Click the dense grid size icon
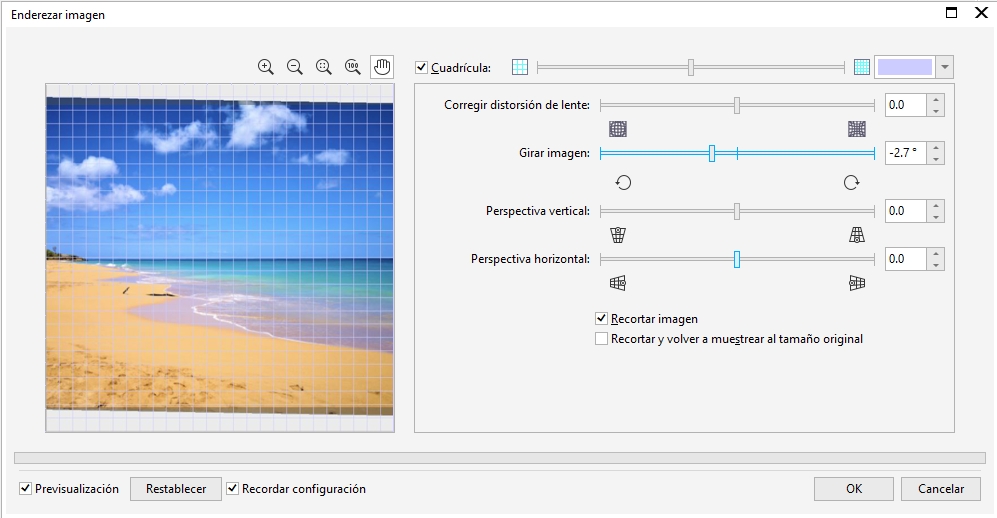This screenshot has height=518, width=997. [862, 67]
